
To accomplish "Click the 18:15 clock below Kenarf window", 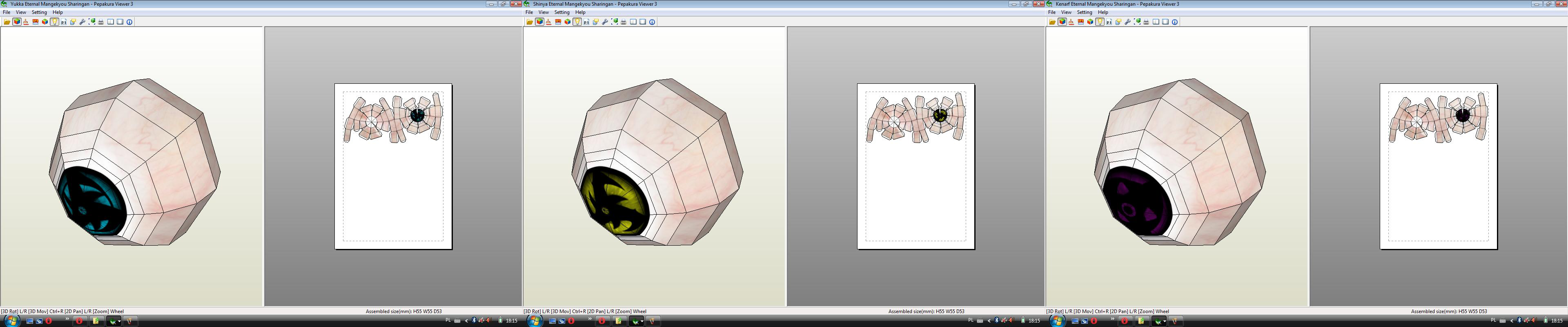I will pos(1558,321).
